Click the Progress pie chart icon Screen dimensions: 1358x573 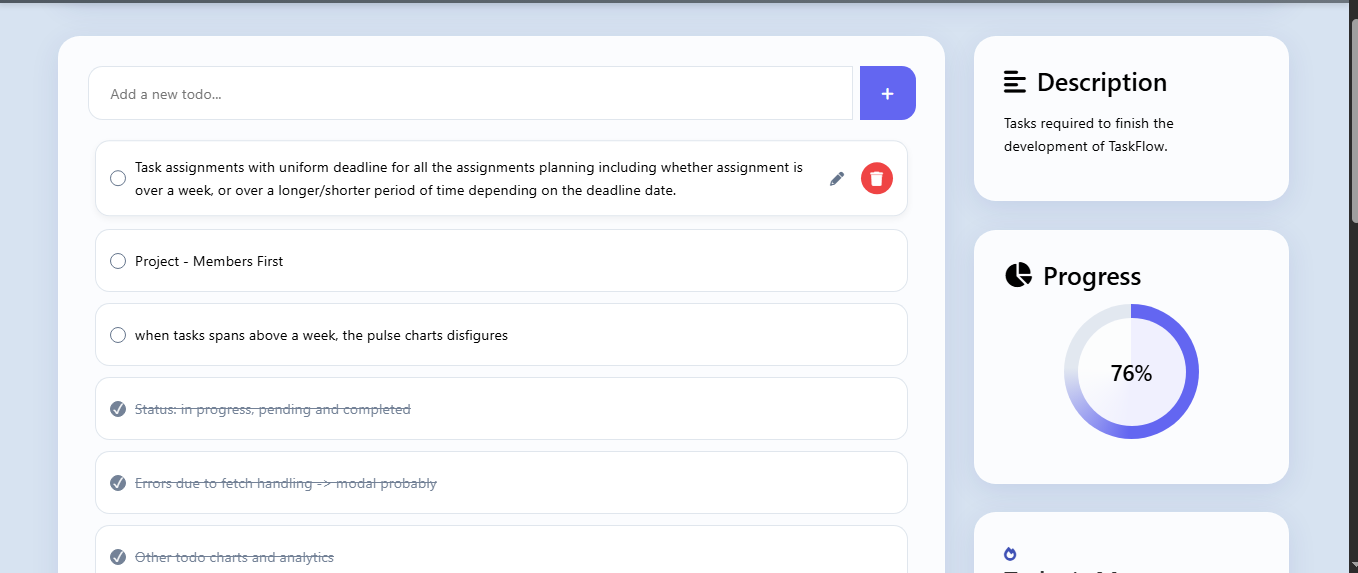pos(1018,275)
